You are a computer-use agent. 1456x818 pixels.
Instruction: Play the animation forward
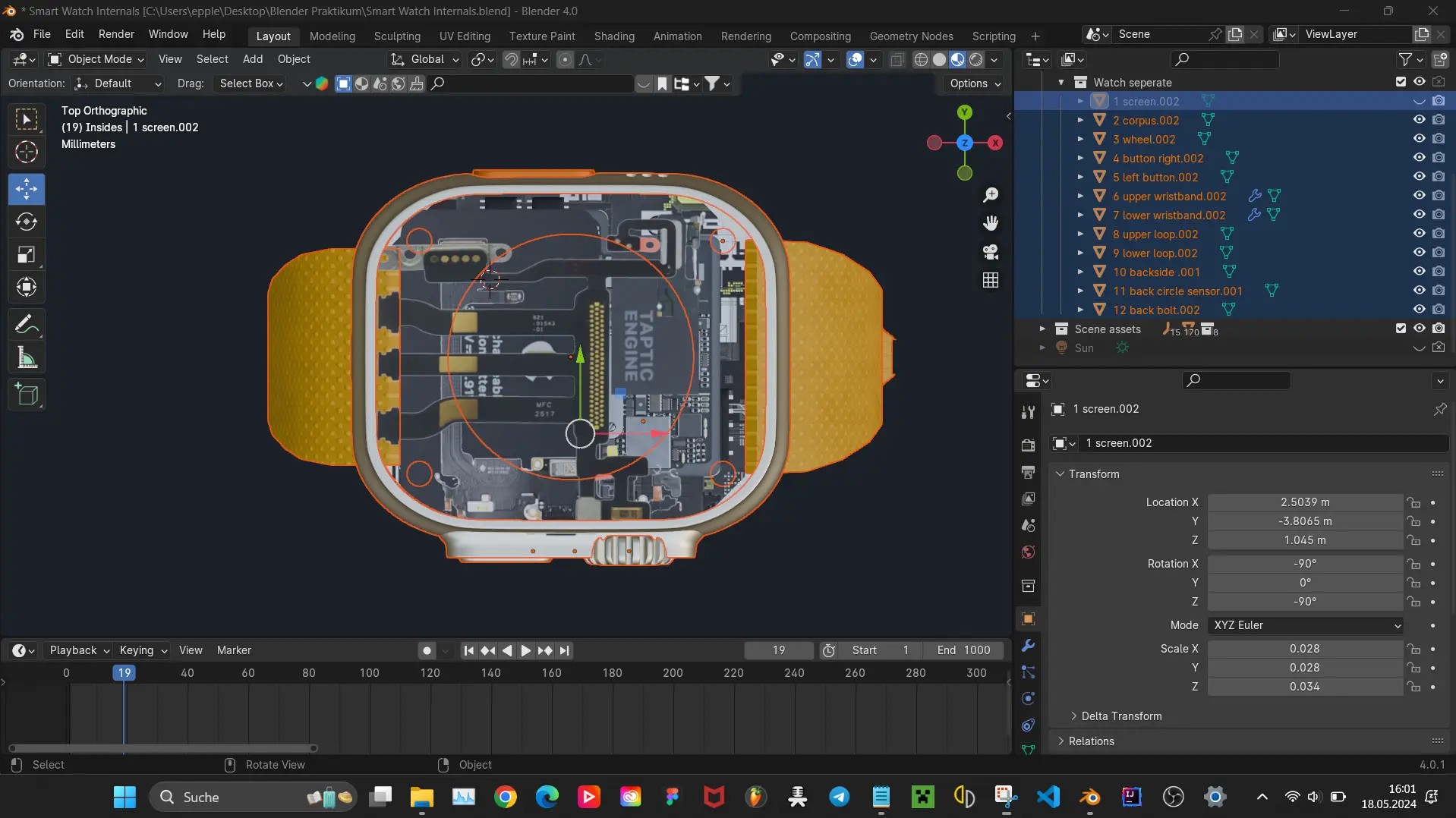point(525,650)
